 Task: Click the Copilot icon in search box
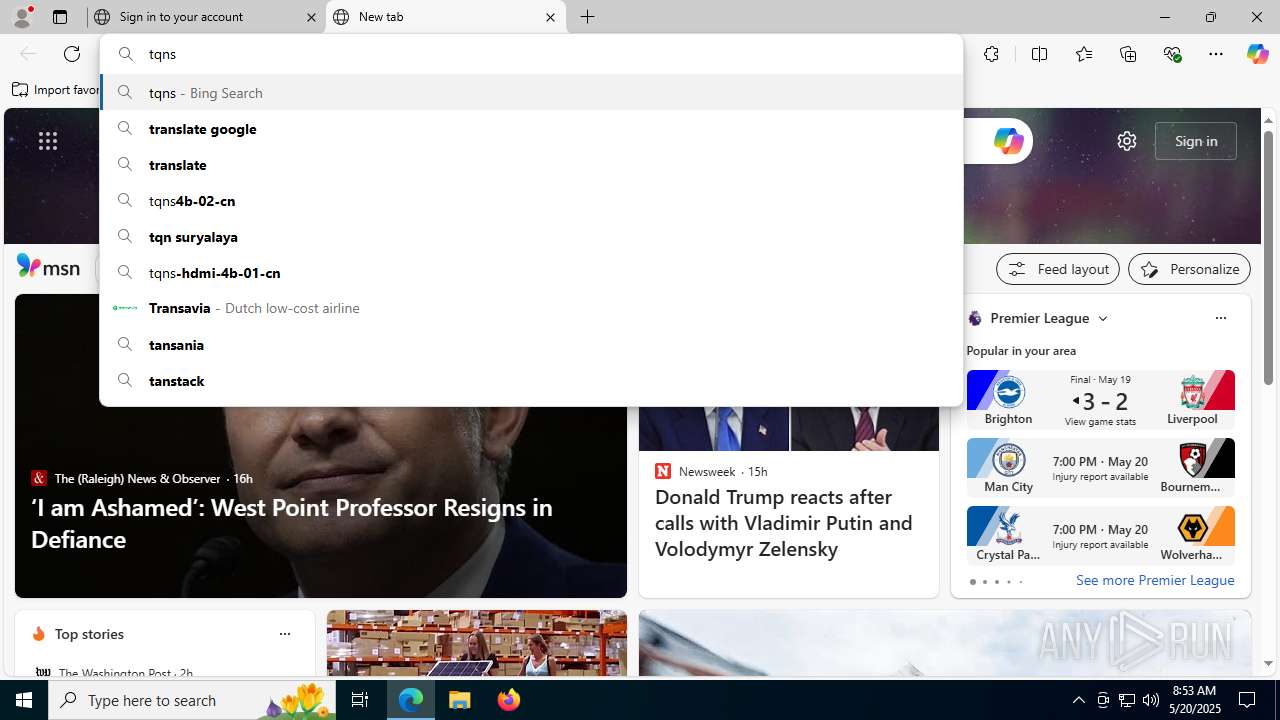[x=1007, y=141]
